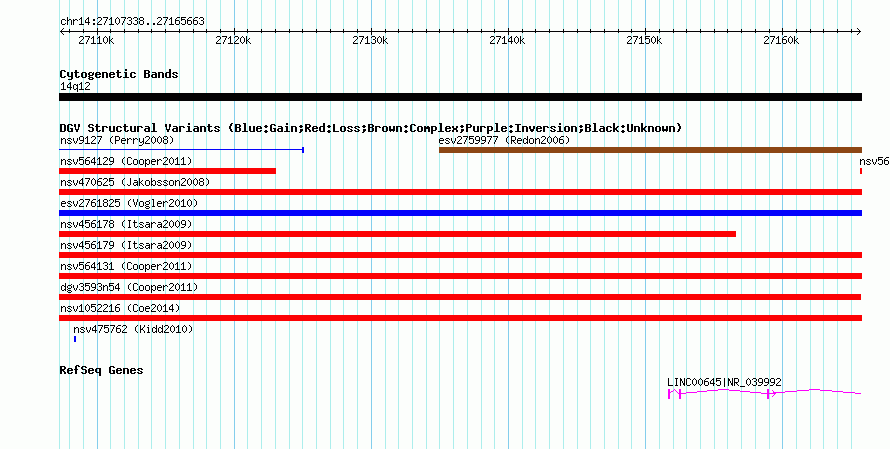Click the 27120k ruler tick label
The image size is (890, 449).
tap(233, 41)
